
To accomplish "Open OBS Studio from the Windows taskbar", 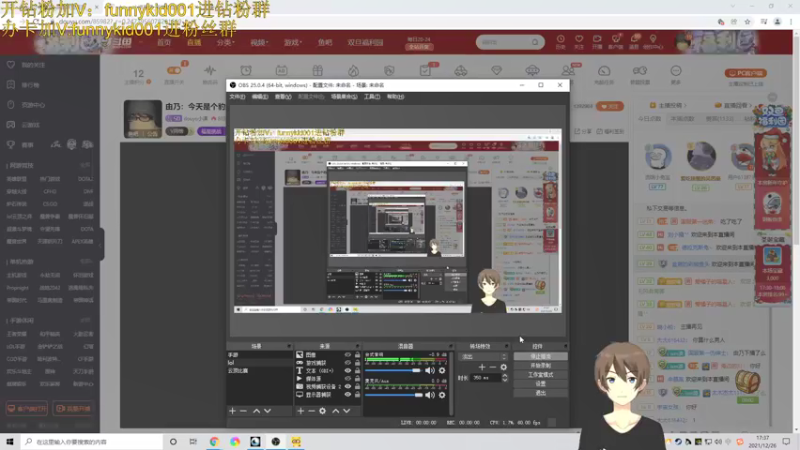I will [276, 441].
